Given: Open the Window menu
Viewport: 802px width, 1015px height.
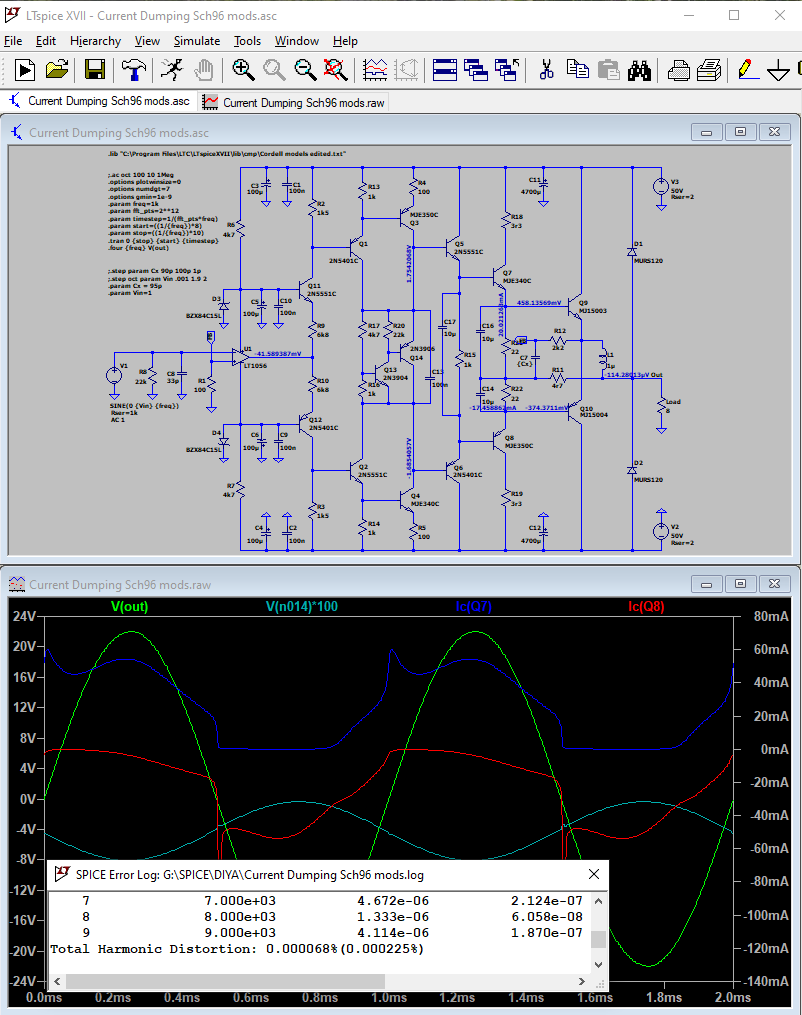Looking at the screenshot, I should [x=296, y=41].
